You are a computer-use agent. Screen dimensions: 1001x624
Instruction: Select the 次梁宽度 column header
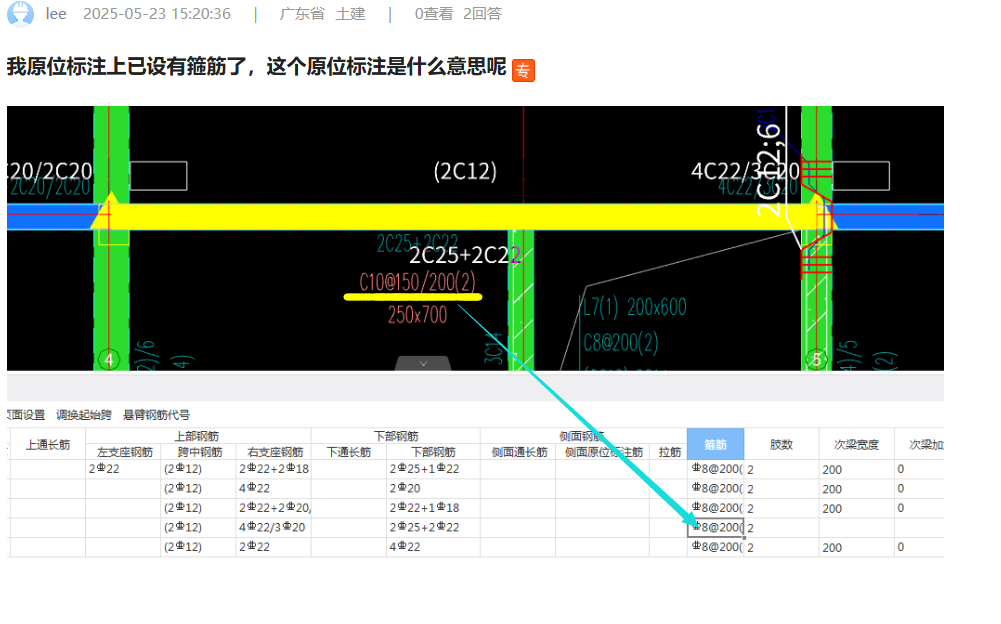pyautogui.click(x=856, y=444)
